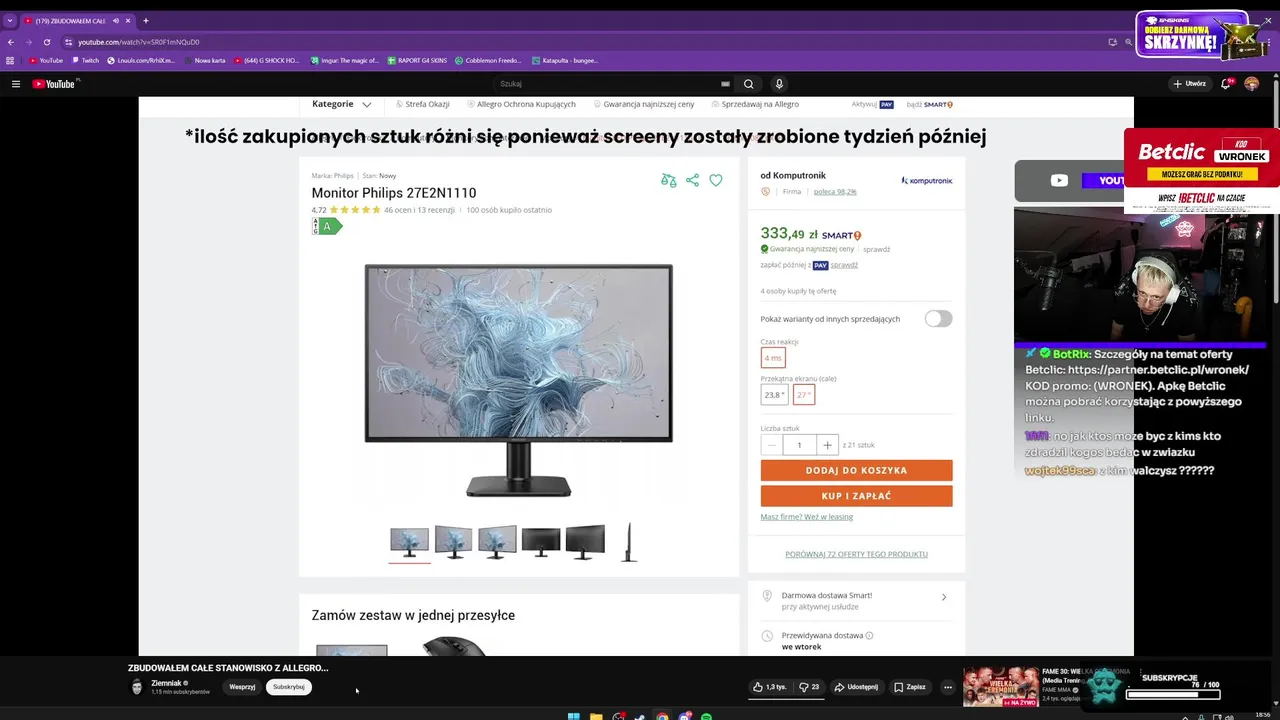Mute the tab via speaker icon
The height and width of the screenshot is (720, 1280).
[x=116, y=20]
